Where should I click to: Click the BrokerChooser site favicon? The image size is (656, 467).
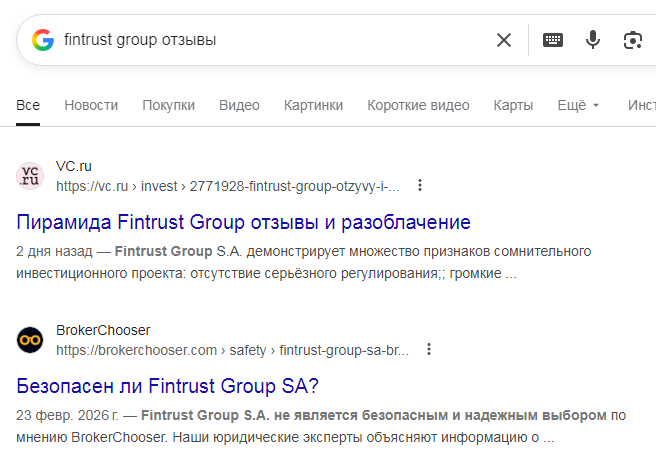pos(30,340)
